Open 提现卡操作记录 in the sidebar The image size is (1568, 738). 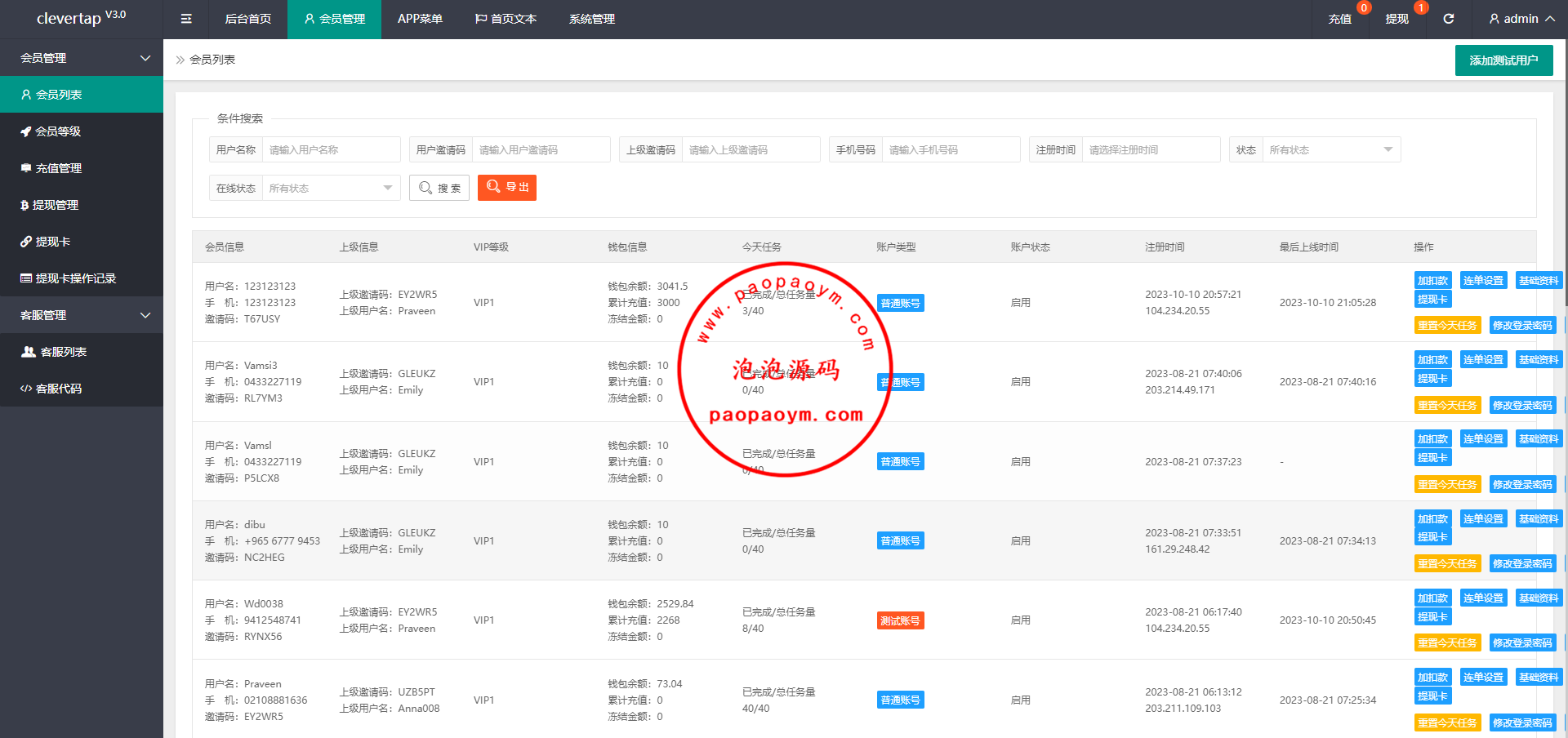[x=75, y=278]
